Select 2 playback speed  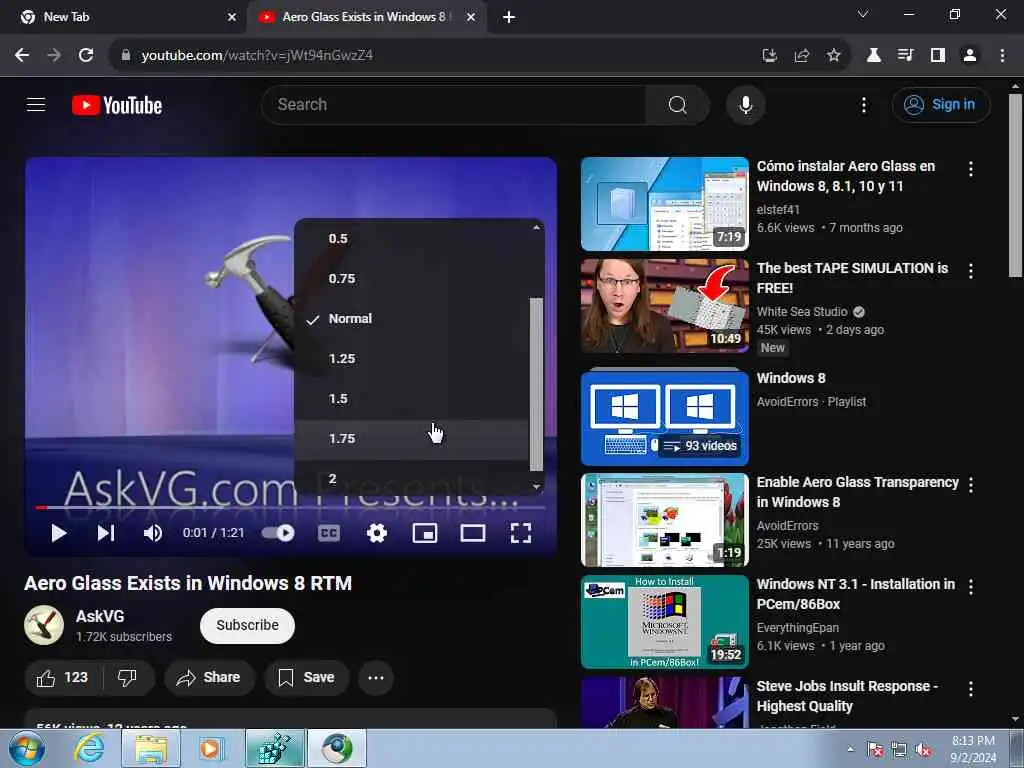411,479
